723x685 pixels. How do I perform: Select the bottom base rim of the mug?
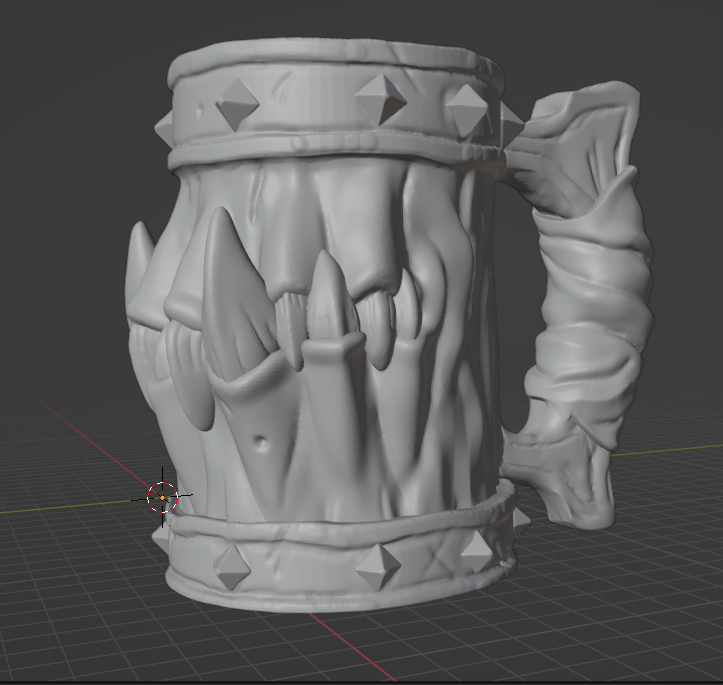point(341,595)
